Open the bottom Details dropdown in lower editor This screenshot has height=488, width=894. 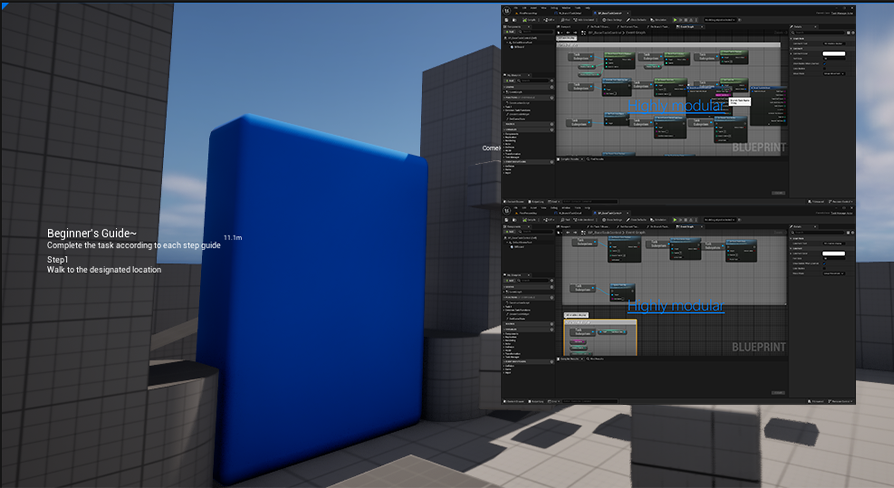coord(834,274)
